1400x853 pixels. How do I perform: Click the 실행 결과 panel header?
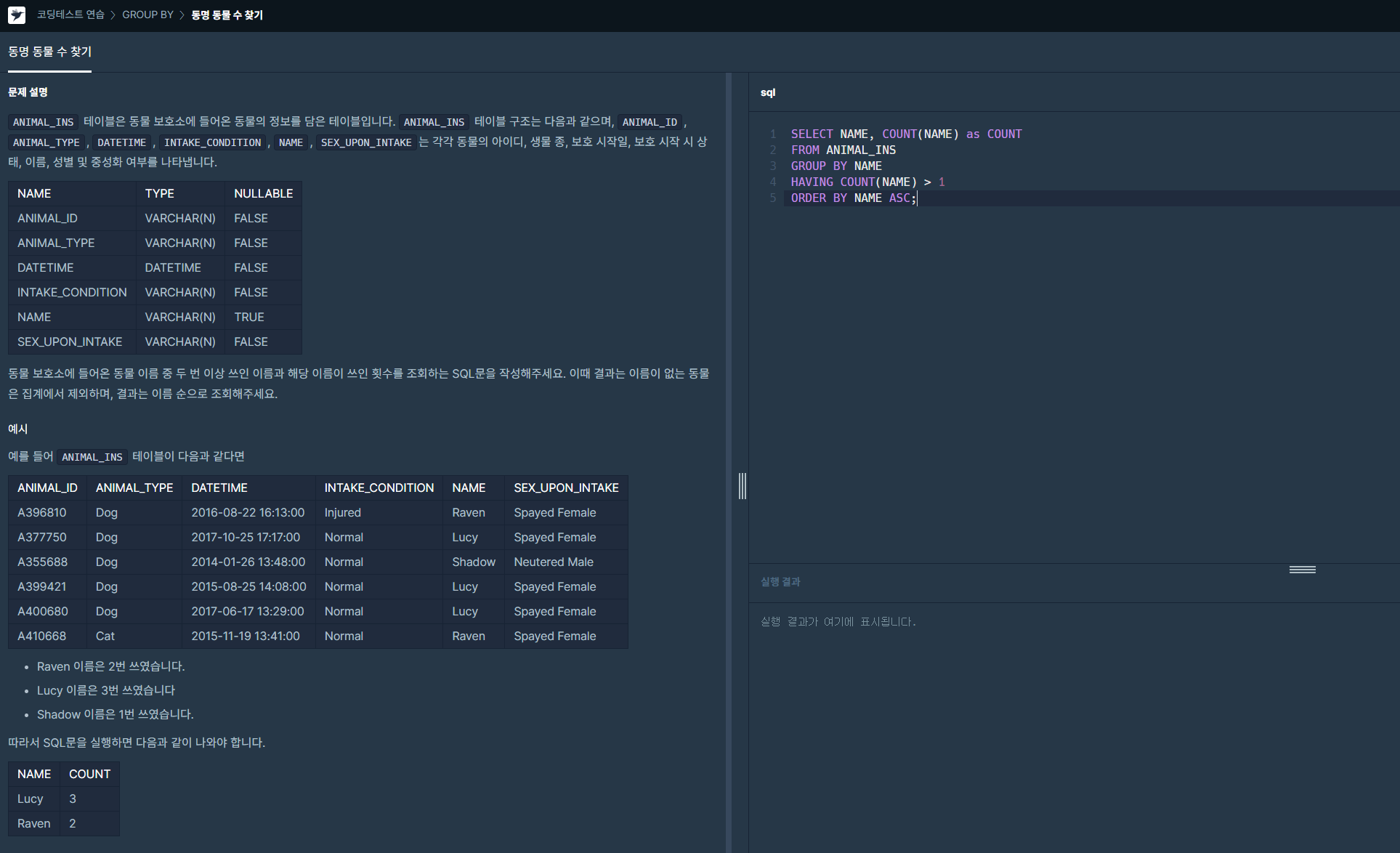pyautogui.click(x=780, y=581)
